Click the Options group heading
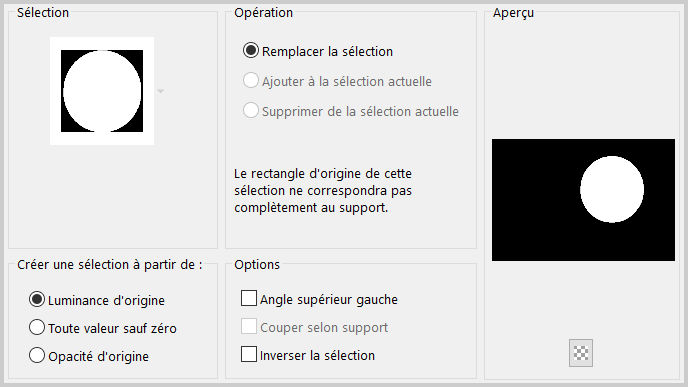Viewport: 688px width, 387px height. click(257, 265)
